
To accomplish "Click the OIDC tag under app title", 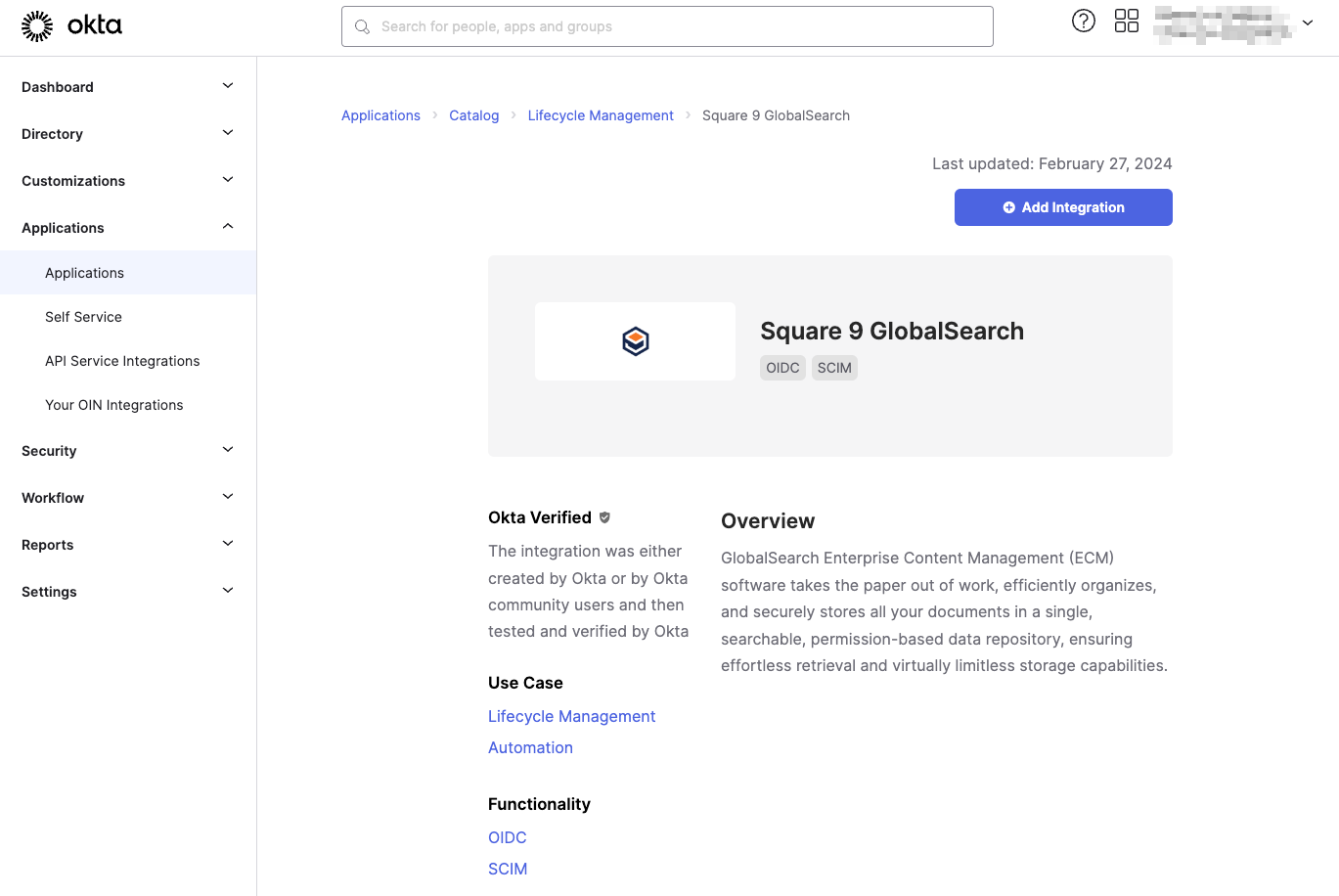I will pyautogui.click(x=782, y=368).
